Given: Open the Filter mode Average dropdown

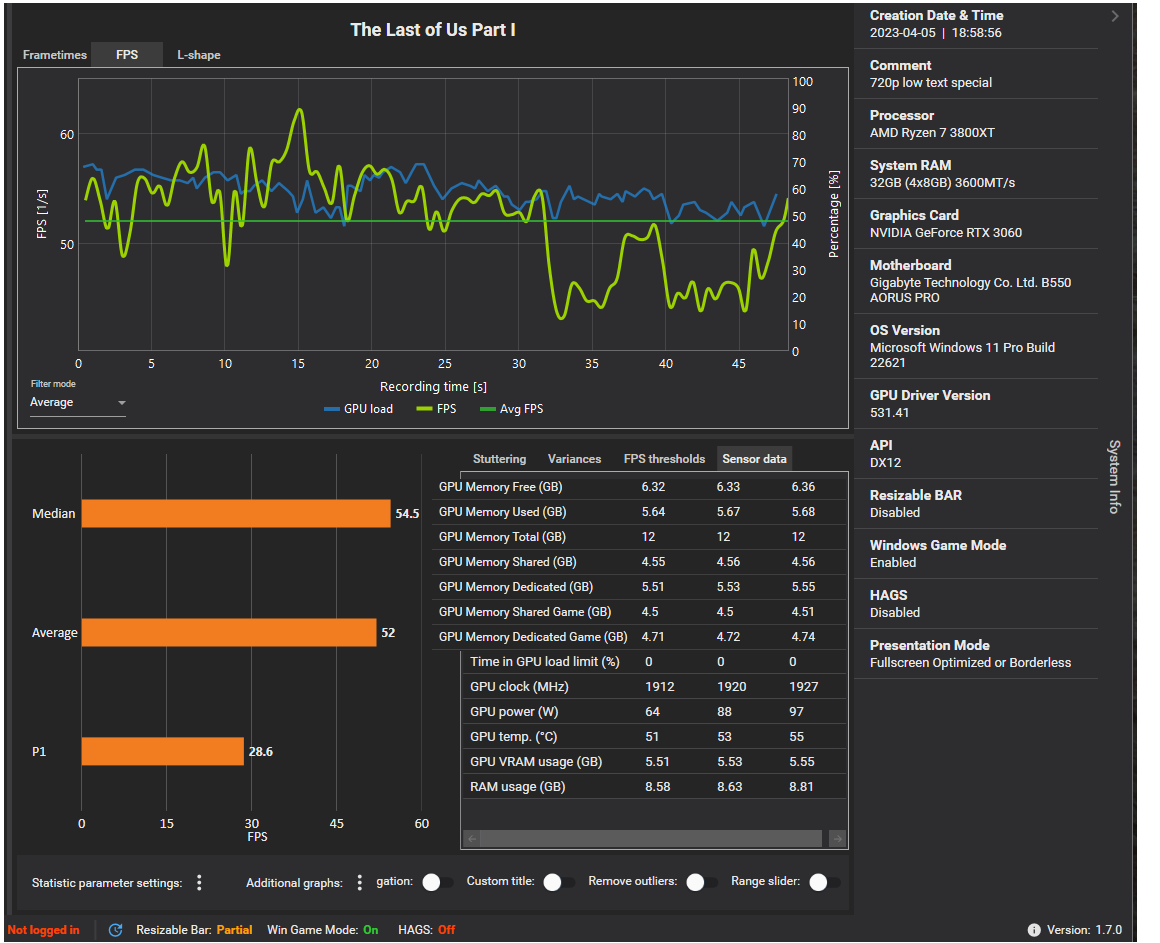Looking at the screenshot, I should (x=78, y=402).
